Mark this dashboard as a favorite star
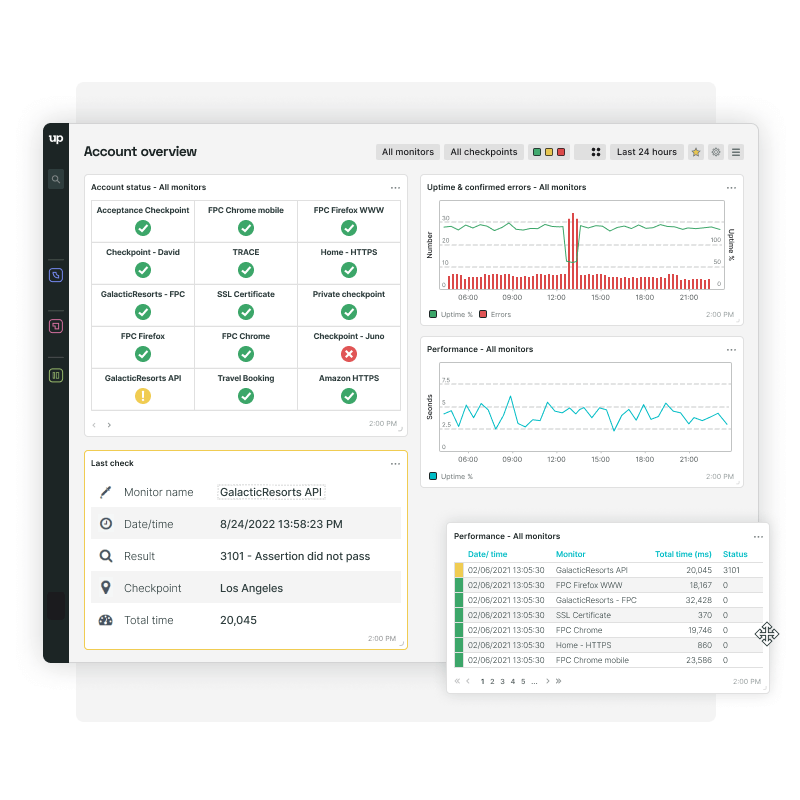The image size is (800, 800). click(694, 152)
